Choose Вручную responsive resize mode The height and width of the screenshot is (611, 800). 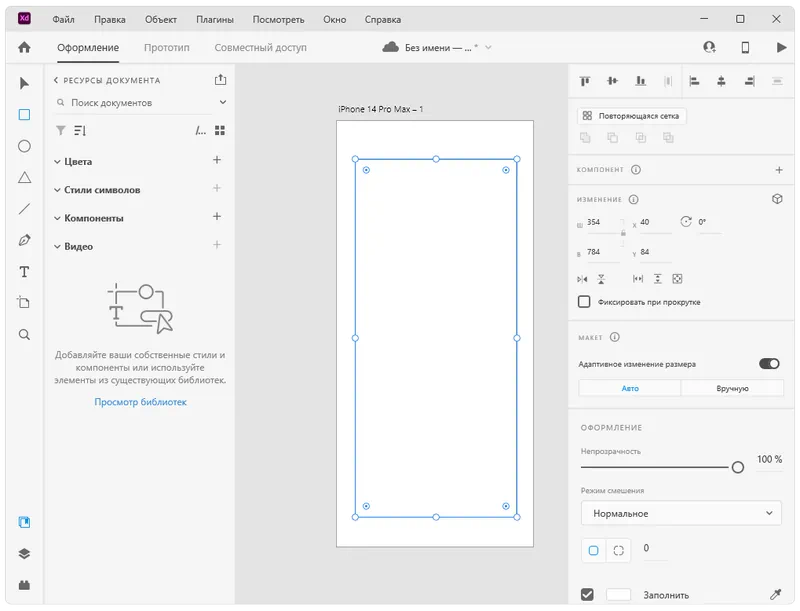[732, 388]
